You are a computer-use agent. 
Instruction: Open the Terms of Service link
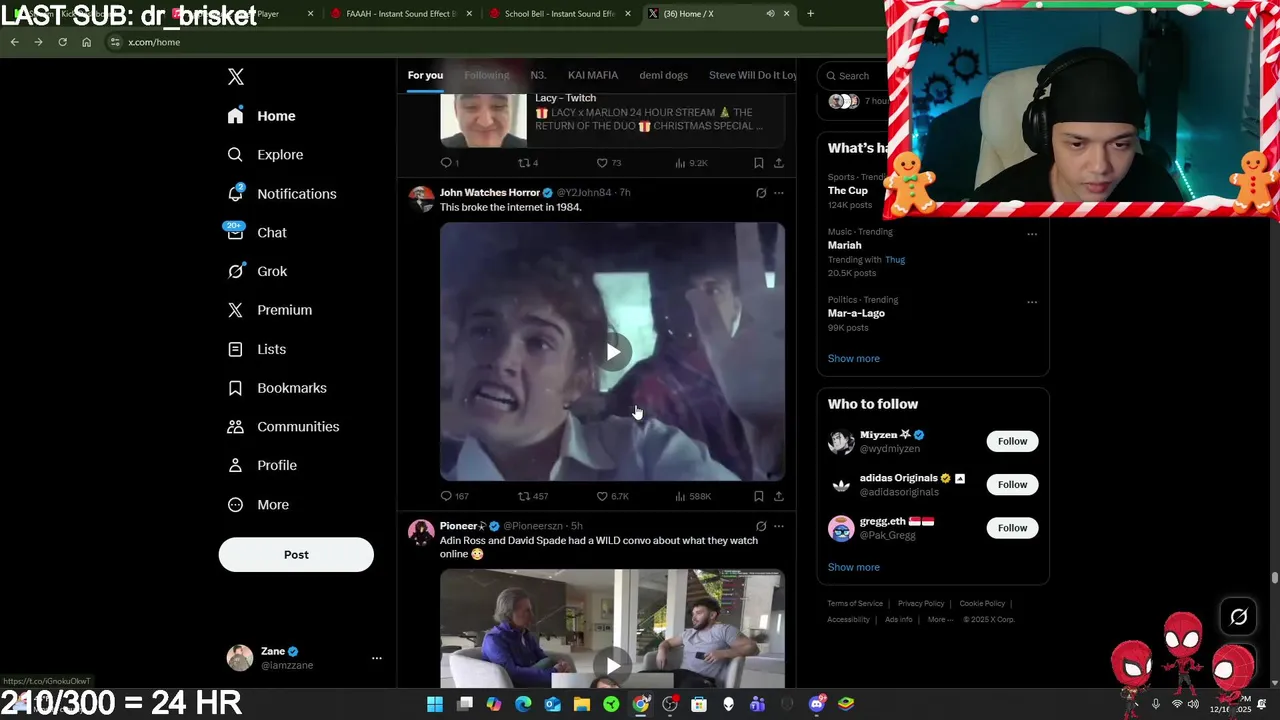pos(855,604)
